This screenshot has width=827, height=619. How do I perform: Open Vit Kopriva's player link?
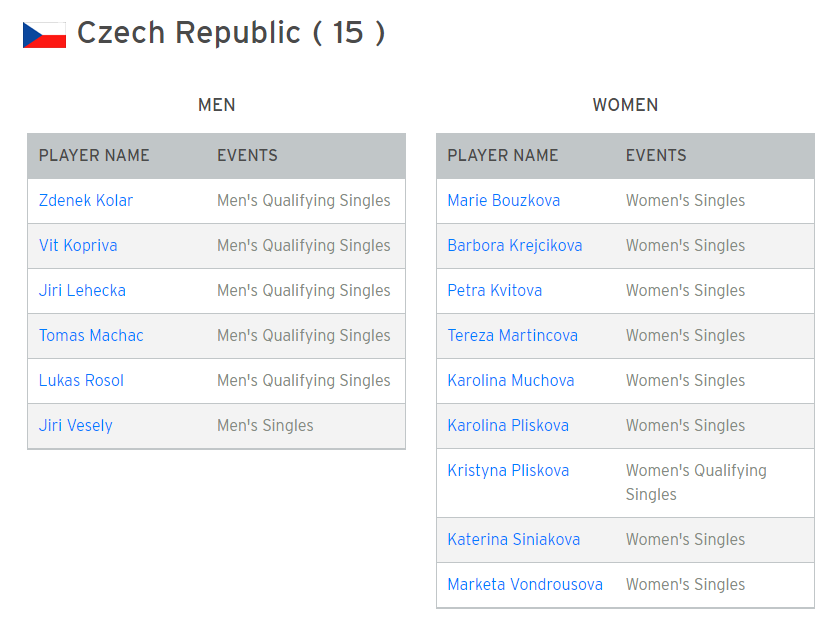(78, 246)
